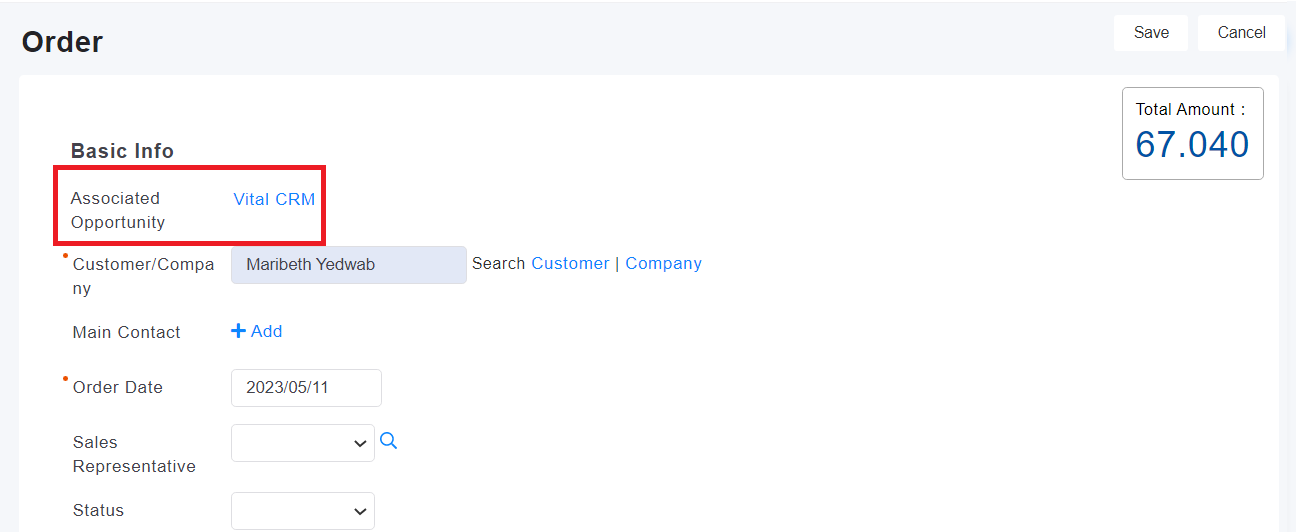Click the Sales Representative label
Viewport: 1296px width, 532px height.
pos(134,454)
